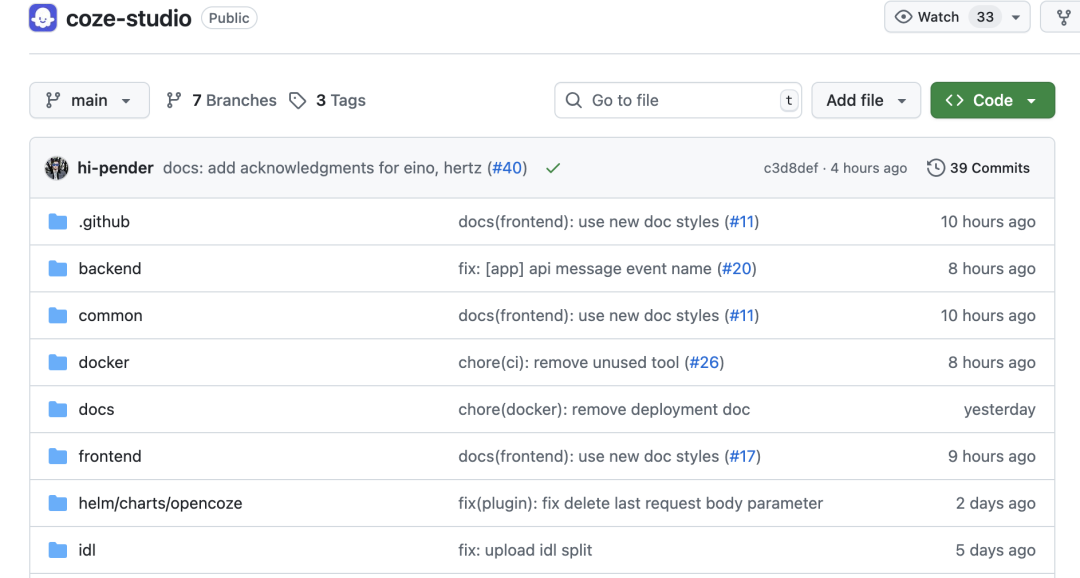Click the green commit status checkmark
The width and height of the screenshot is (1080, 578).
tap(553, 168)
